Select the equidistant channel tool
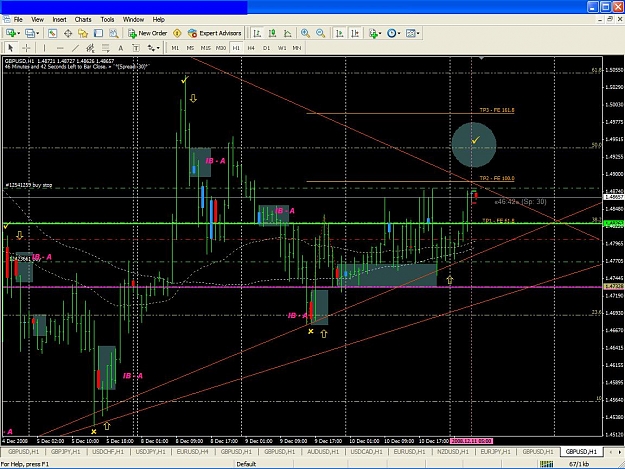The width and height of the screenshot is (625, 469). [x=90, y=48]
